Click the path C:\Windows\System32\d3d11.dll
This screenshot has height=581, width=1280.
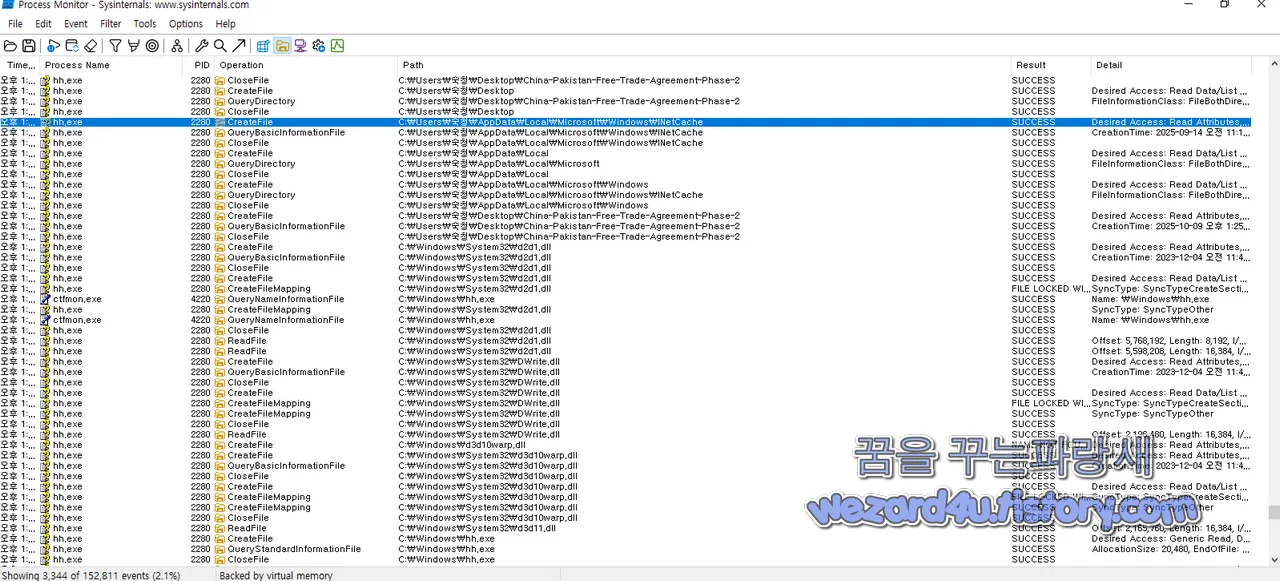pyautogui.click(x=477, y=528)
